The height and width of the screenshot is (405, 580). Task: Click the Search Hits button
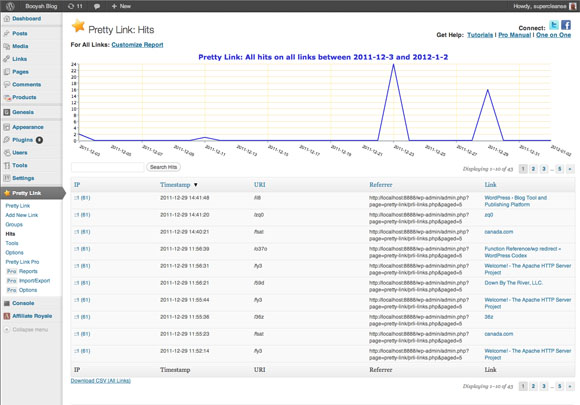163,167
